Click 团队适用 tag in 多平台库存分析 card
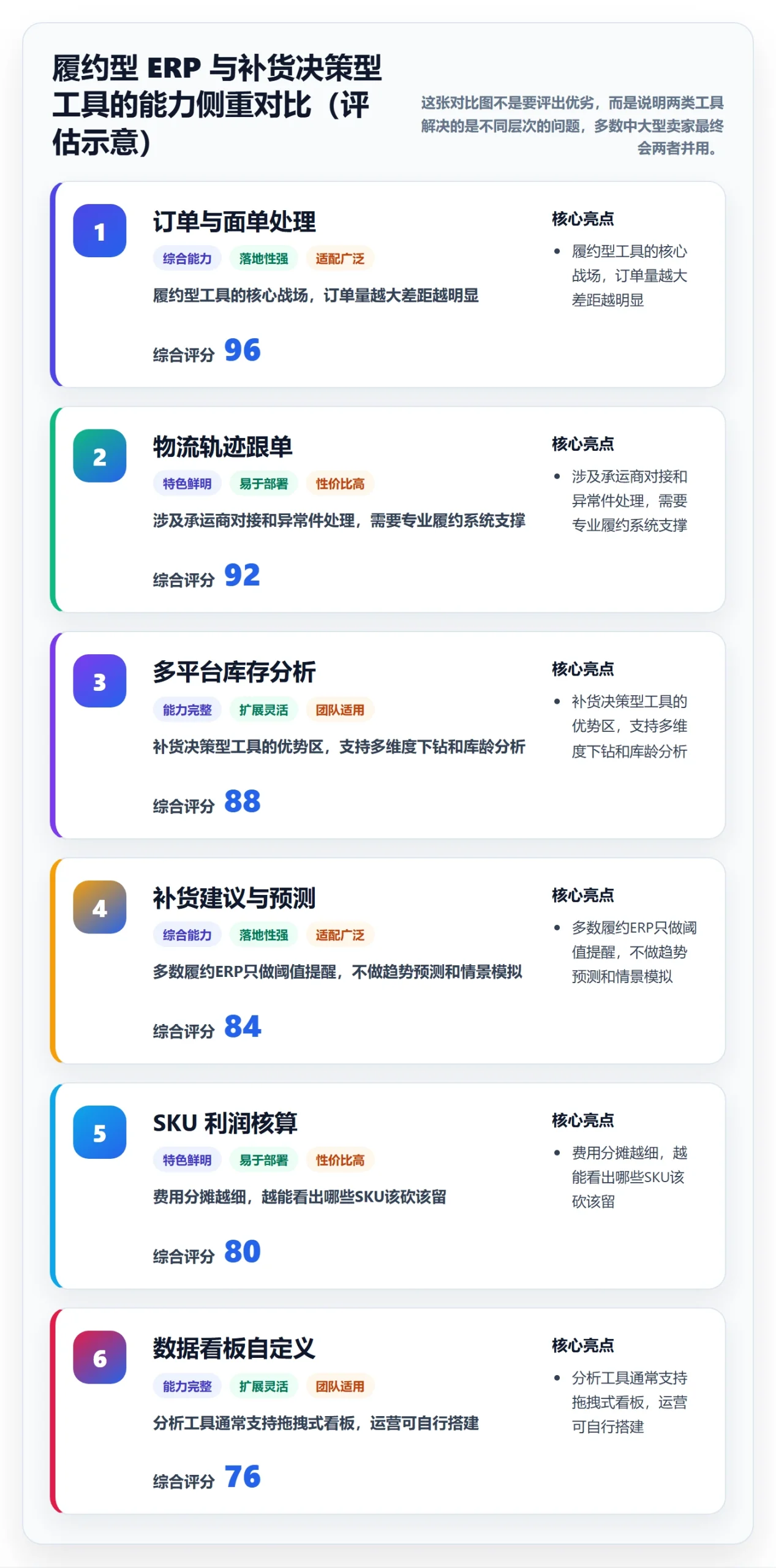Image resolution: width=776 pixels, height=1568 pixels. click(340, 710)
